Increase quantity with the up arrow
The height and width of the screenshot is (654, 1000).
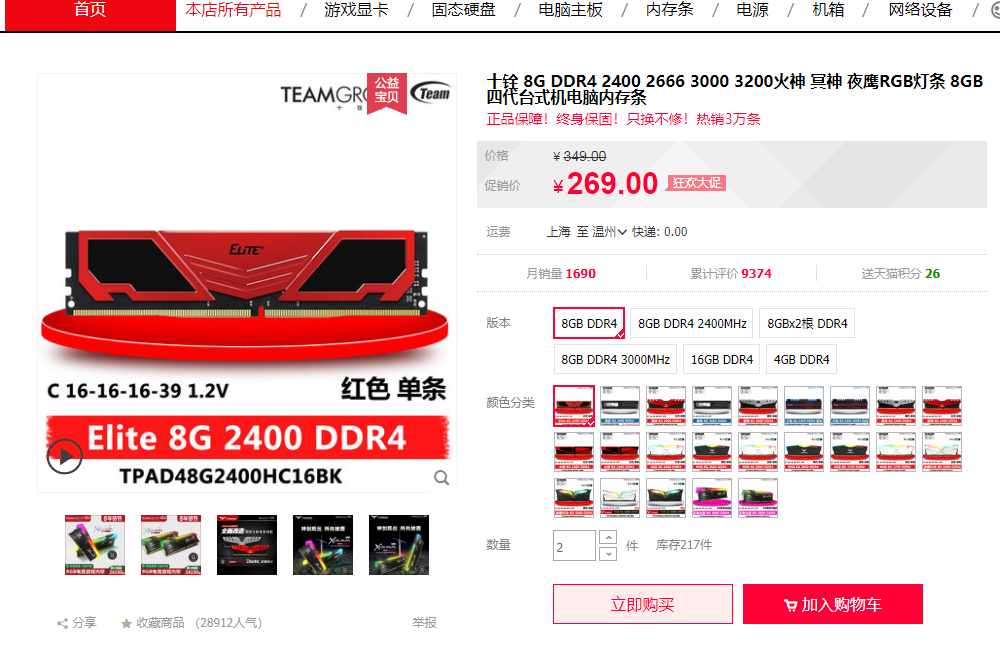608,537
